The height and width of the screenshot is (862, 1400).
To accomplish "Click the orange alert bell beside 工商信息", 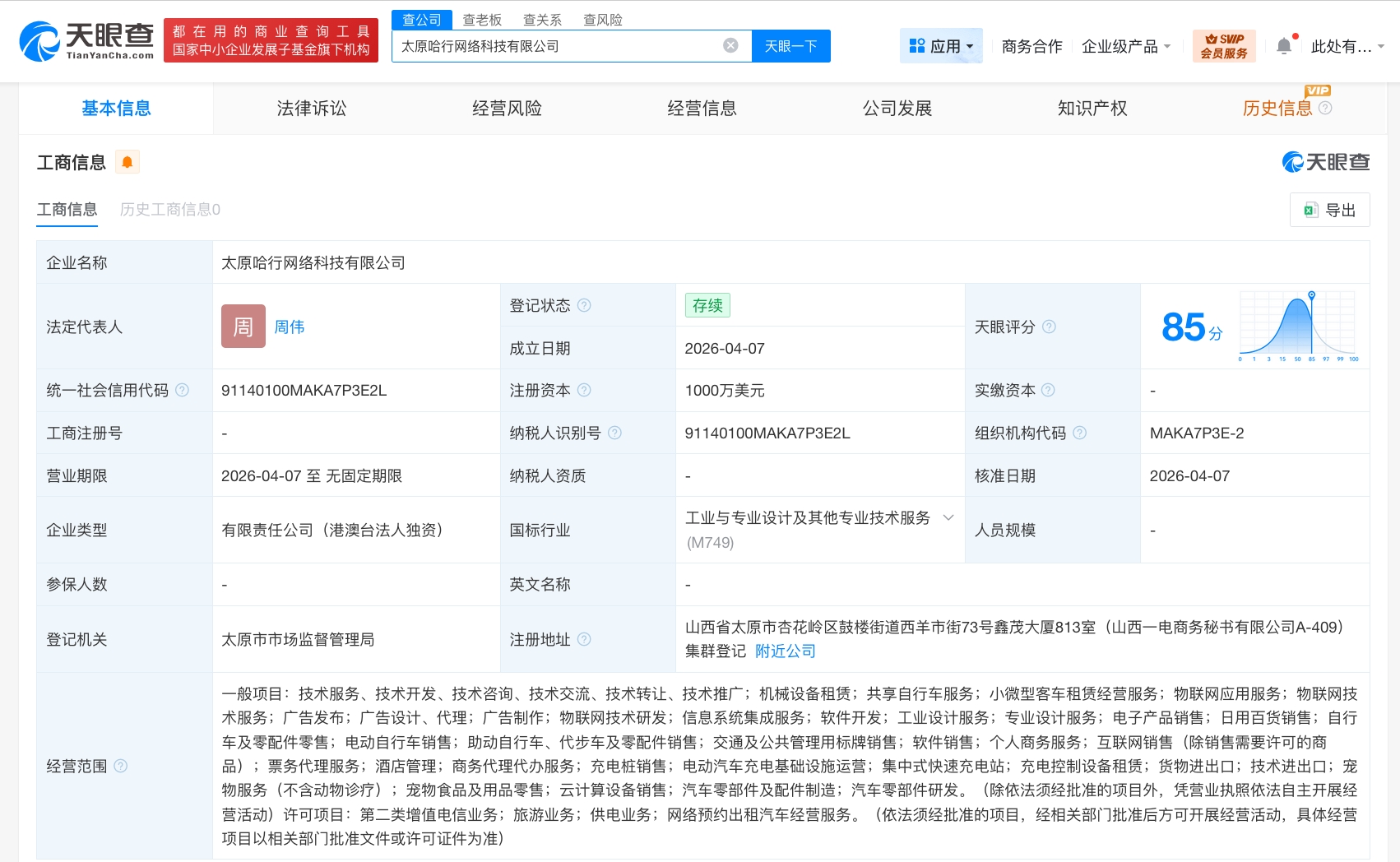I will click(127, 163).
